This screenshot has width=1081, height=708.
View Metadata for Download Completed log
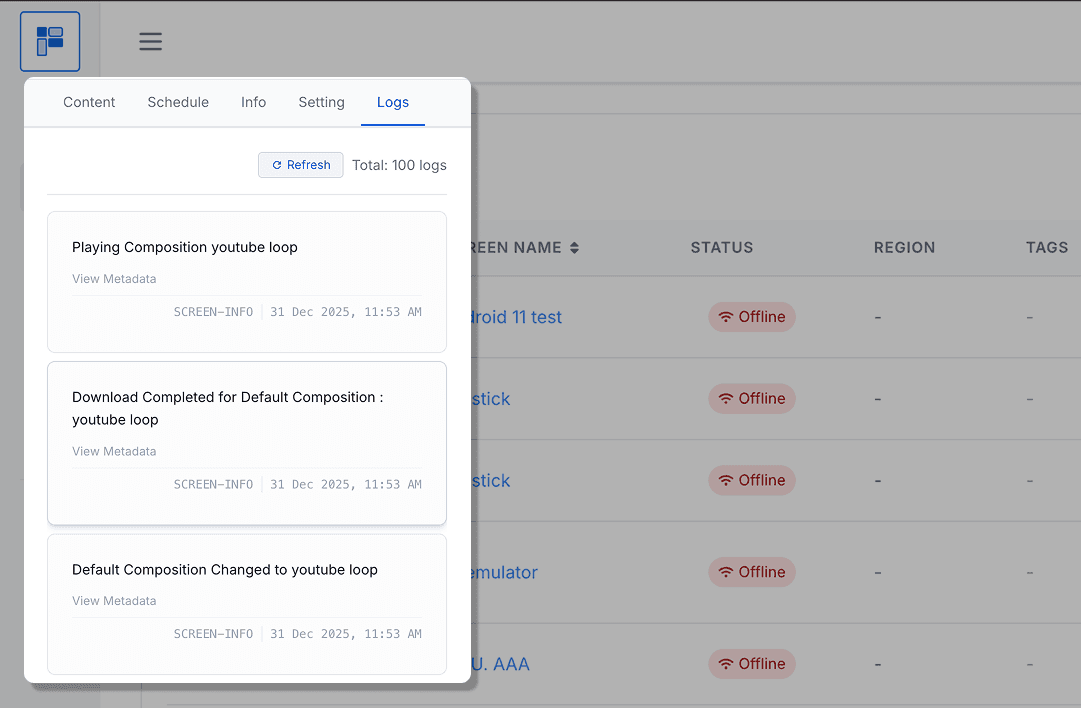(114, 451)
